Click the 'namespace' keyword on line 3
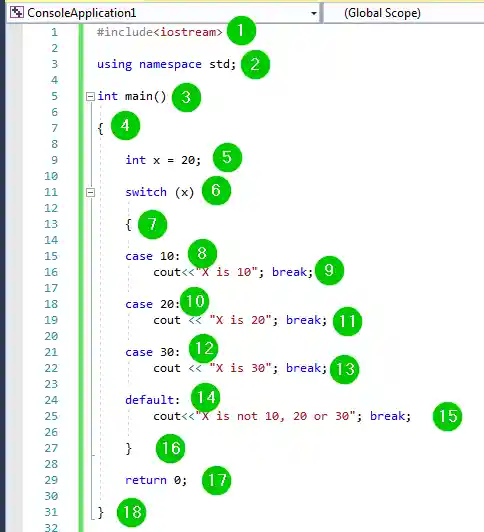The width and height of the screenshot is (484, 532). [x=170, y=64]
